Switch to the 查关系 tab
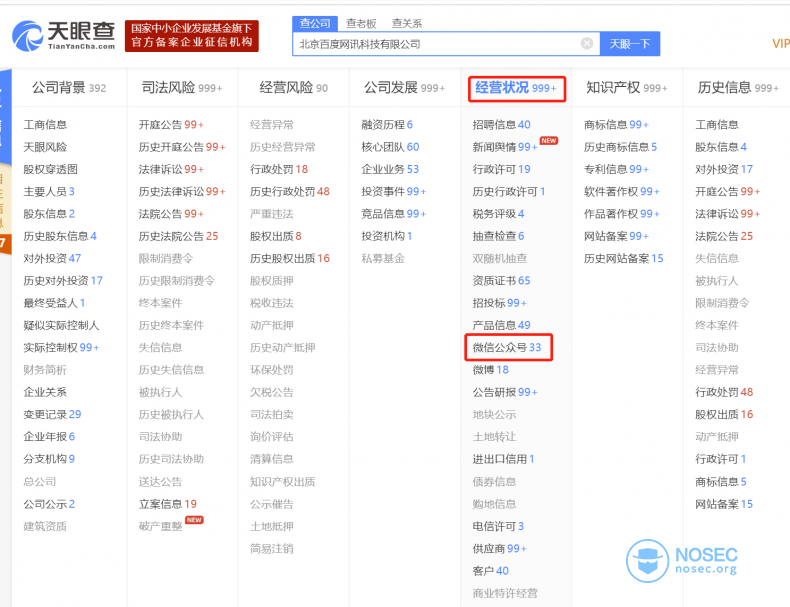The width and height of the screenshot is (790, 607). 407,23
